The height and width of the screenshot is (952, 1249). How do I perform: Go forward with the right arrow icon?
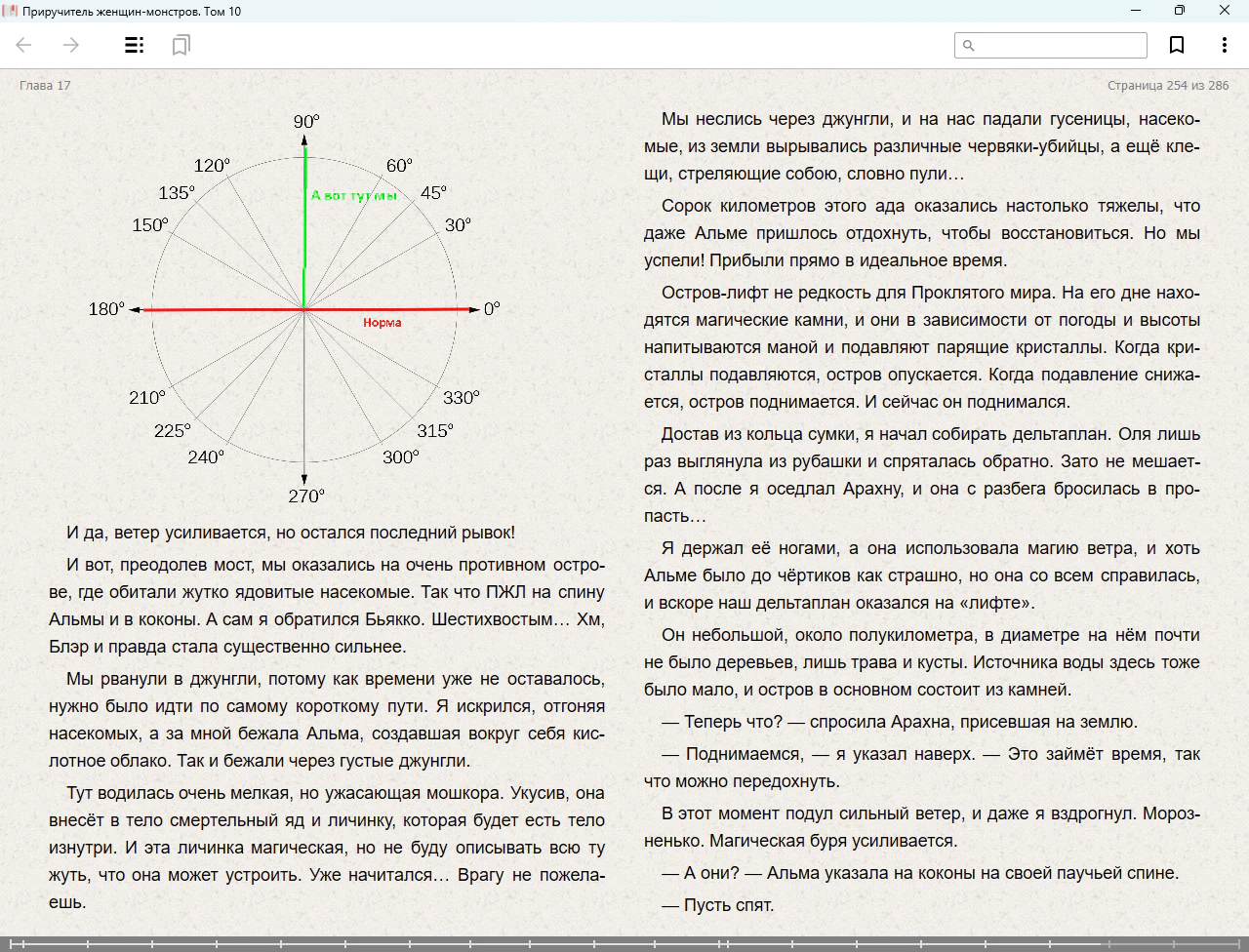coord(71,45)
